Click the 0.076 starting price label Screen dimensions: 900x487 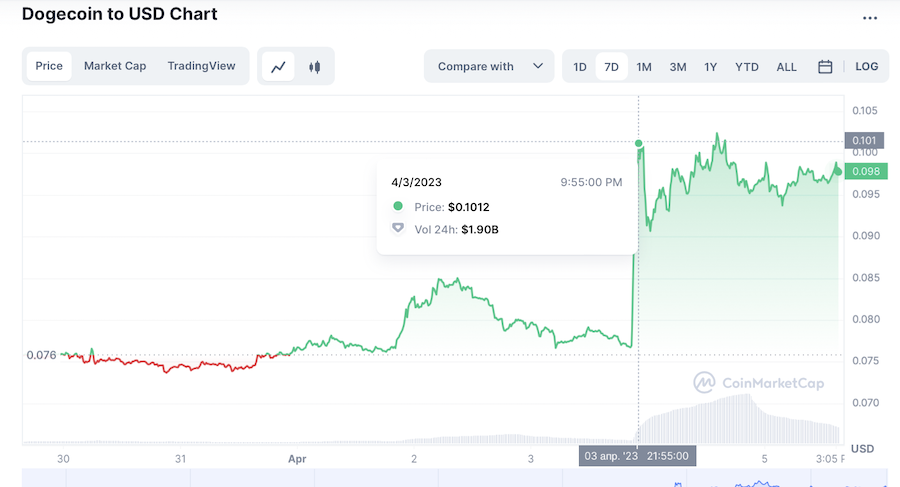coord(41,355)
